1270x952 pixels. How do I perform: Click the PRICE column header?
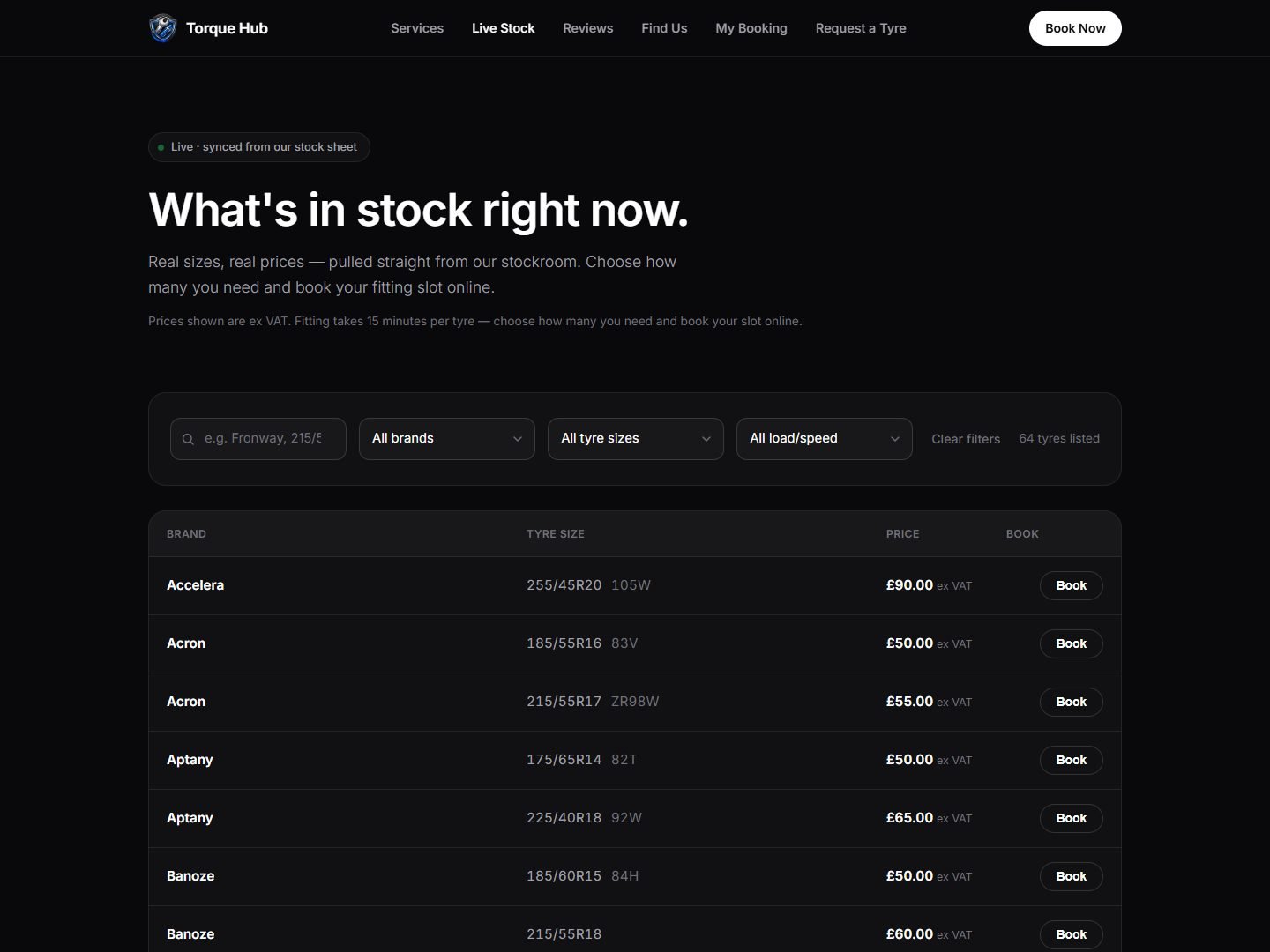pos(902,534)
